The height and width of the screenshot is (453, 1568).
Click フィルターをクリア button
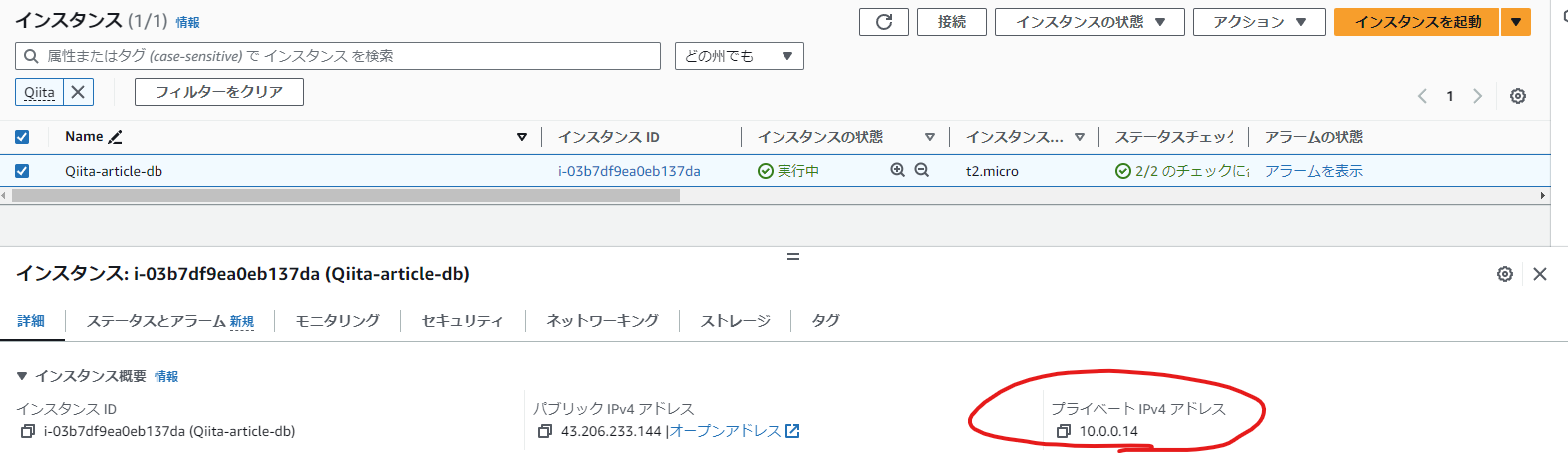pos(219,92)
